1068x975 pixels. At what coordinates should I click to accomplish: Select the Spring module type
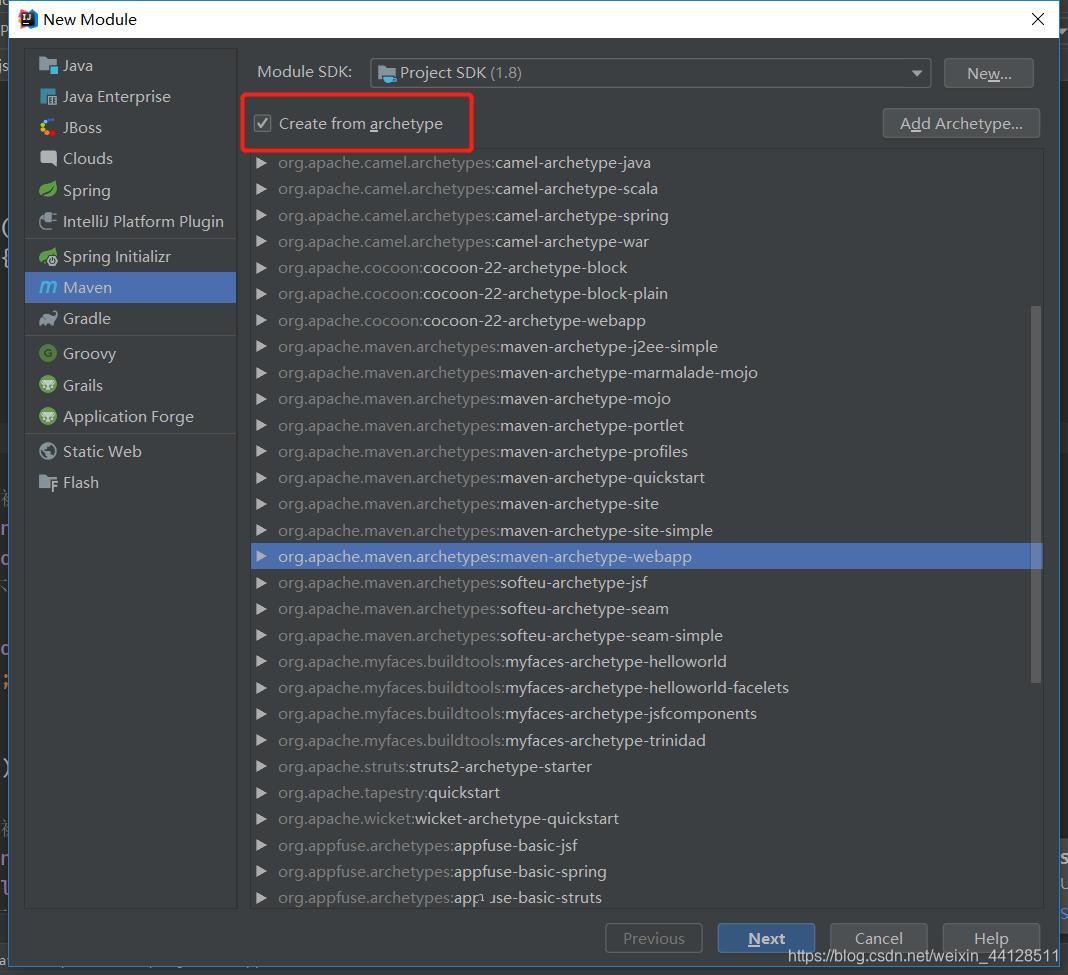point(131,190)
